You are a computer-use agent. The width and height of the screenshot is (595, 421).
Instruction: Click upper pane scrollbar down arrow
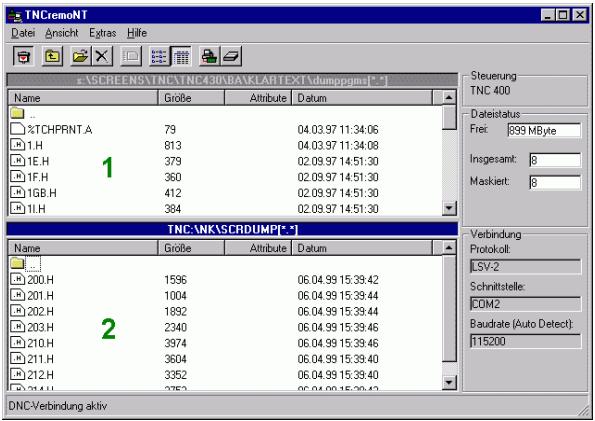[x=449, y=208]
